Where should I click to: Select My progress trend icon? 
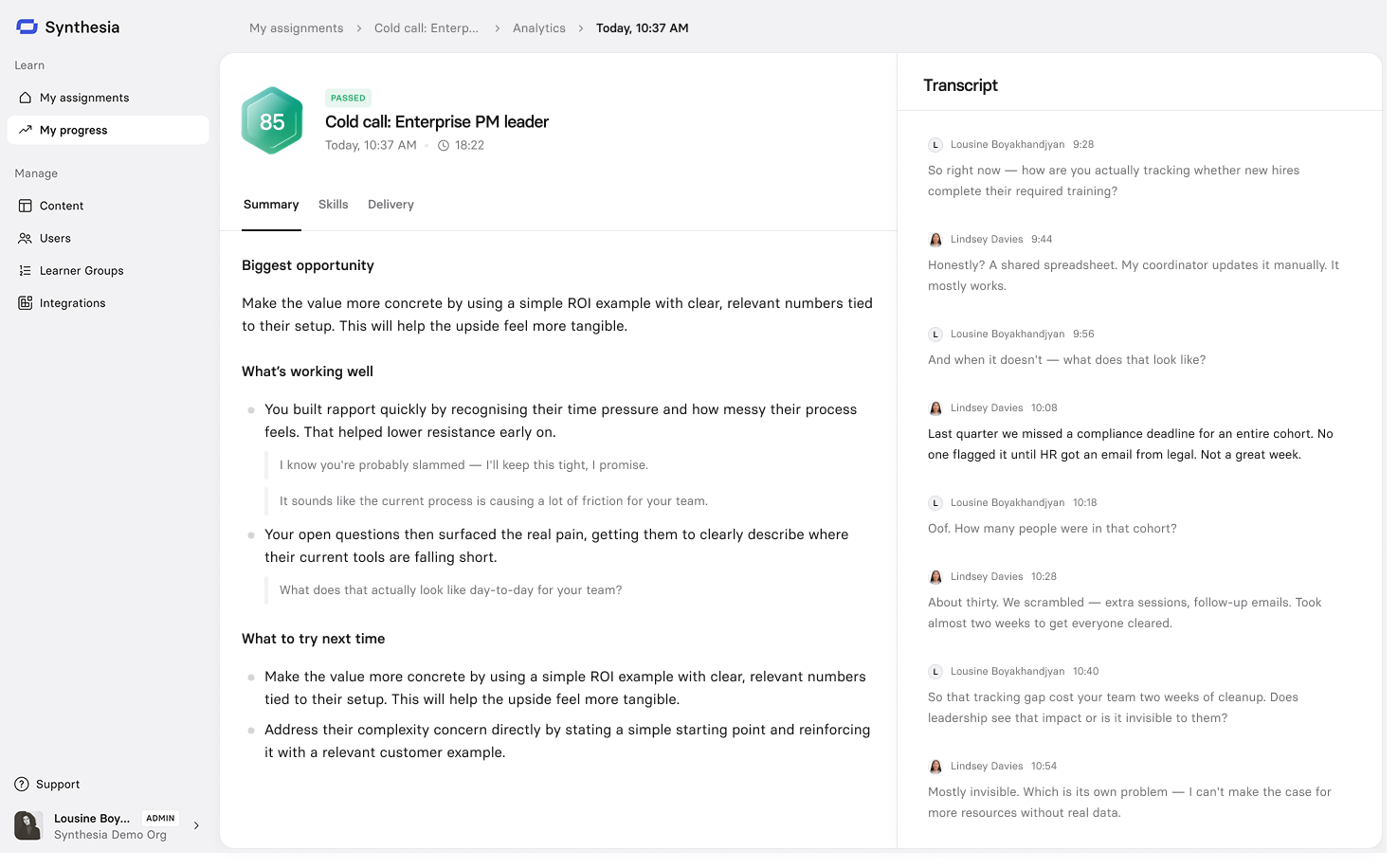click(26, 130)
